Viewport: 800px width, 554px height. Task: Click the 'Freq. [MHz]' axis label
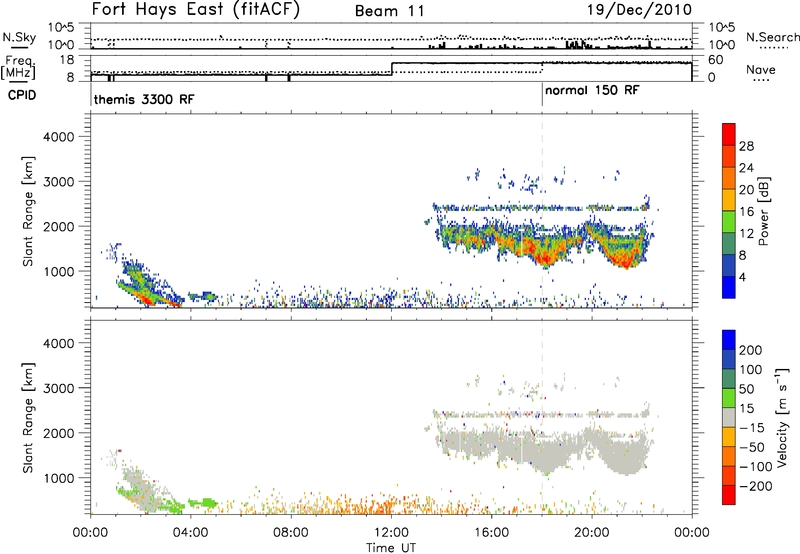coord(19,67)
